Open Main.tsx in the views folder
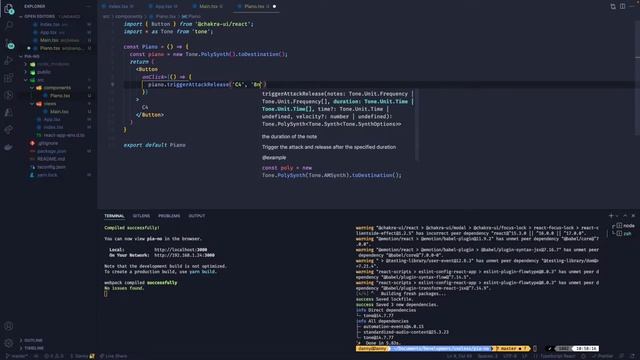The height and width of the screenshot is (360, 640). pyautogui.click(x=59, y=111)
